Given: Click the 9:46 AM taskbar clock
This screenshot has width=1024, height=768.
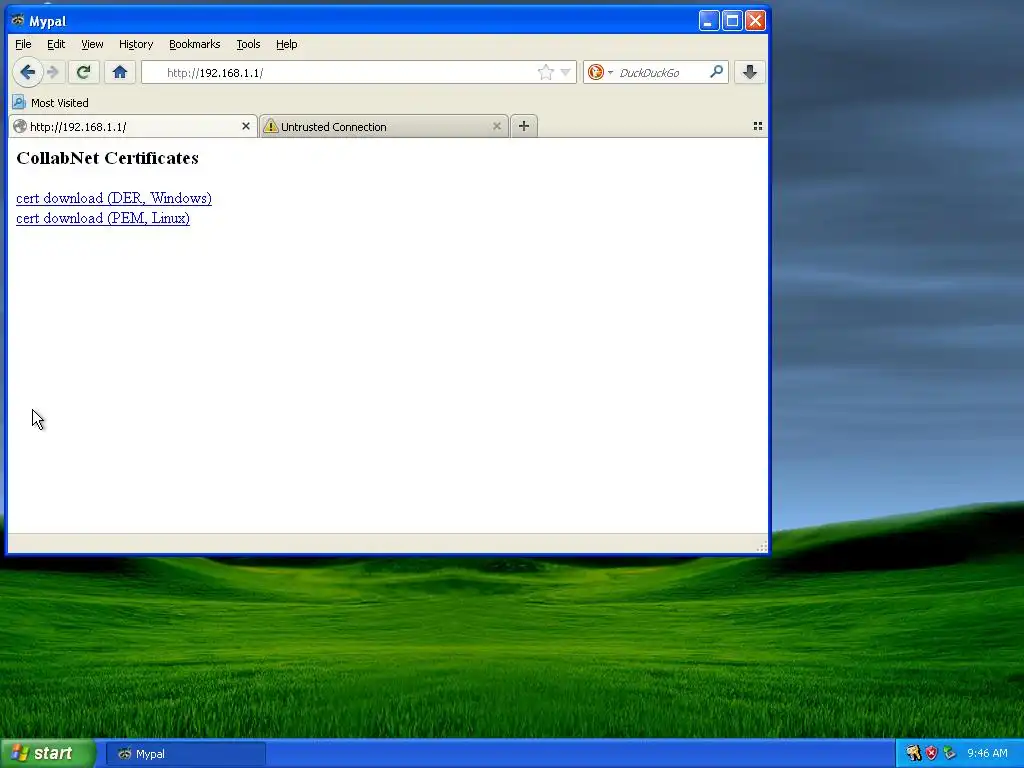Looking at the screenshot, I should click(x=987, y=754).
